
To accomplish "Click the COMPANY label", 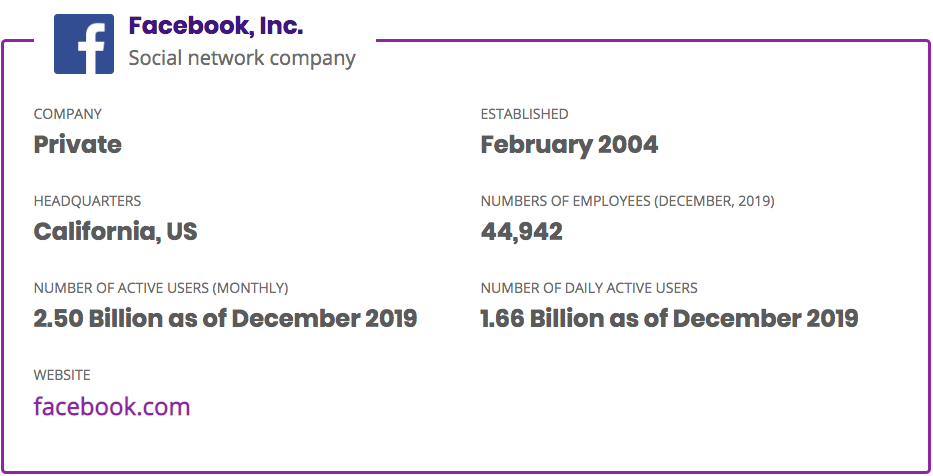I will (x=68, y=114).
